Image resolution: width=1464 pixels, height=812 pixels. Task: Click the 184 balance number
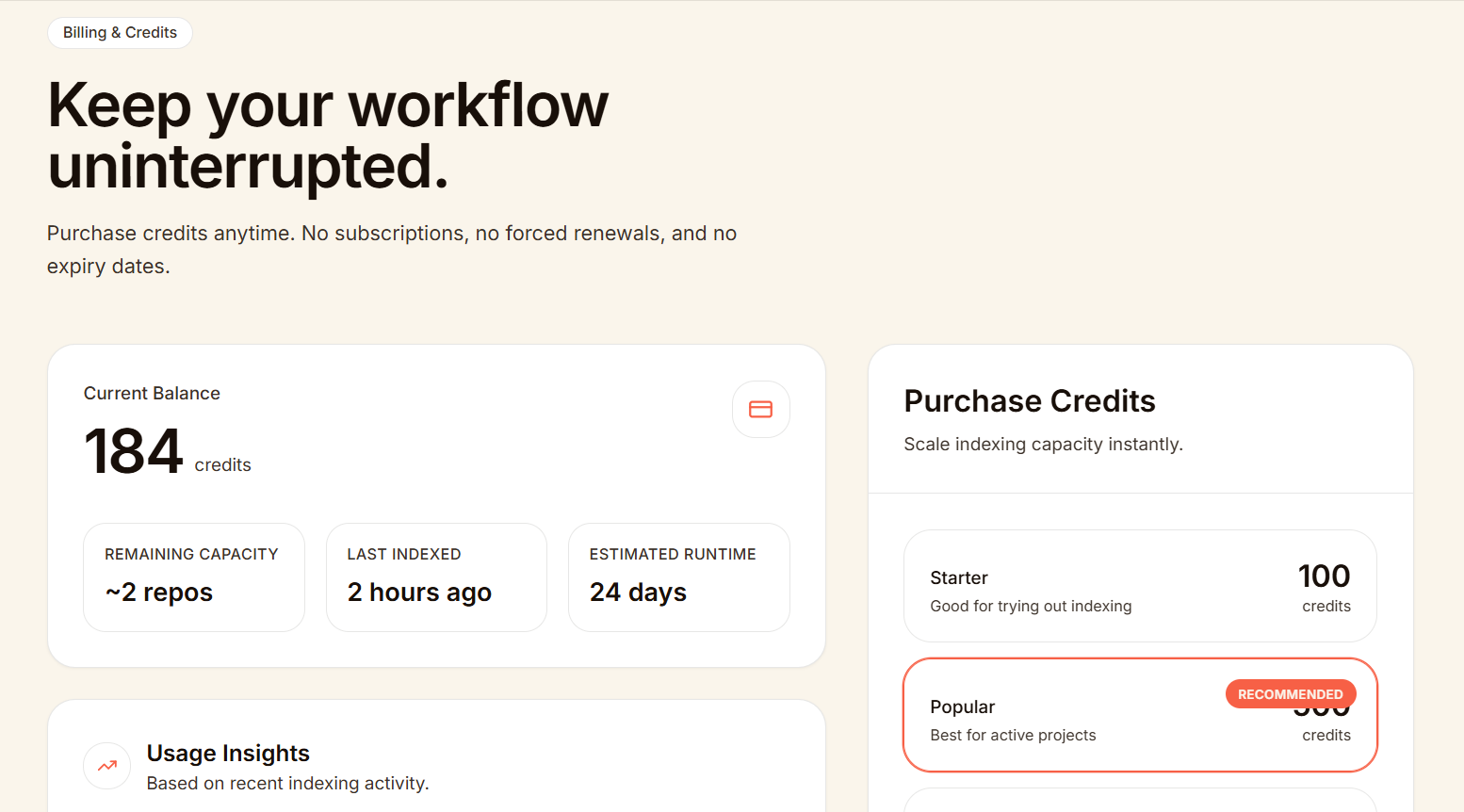(x=133, y=450)
